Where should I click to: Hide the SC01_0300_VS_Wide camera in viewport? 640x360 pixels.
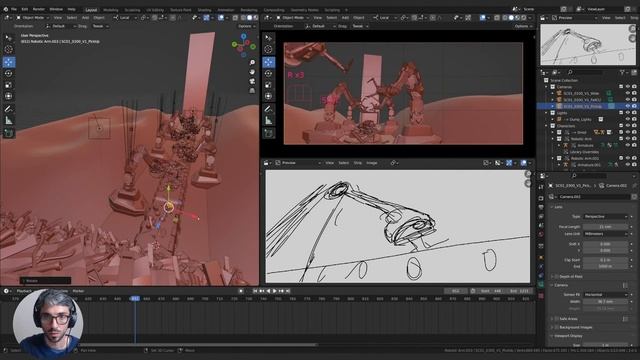point(628,93)
